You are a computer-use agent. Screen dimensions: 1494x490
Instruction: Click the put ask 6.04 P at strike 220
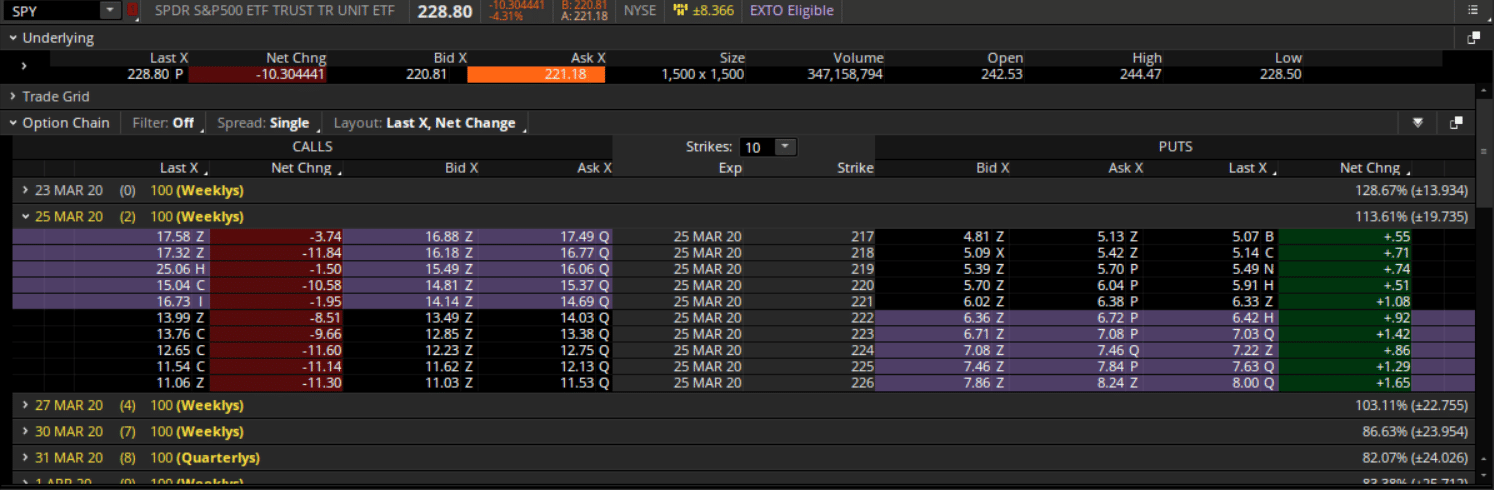coord(1119,285)
